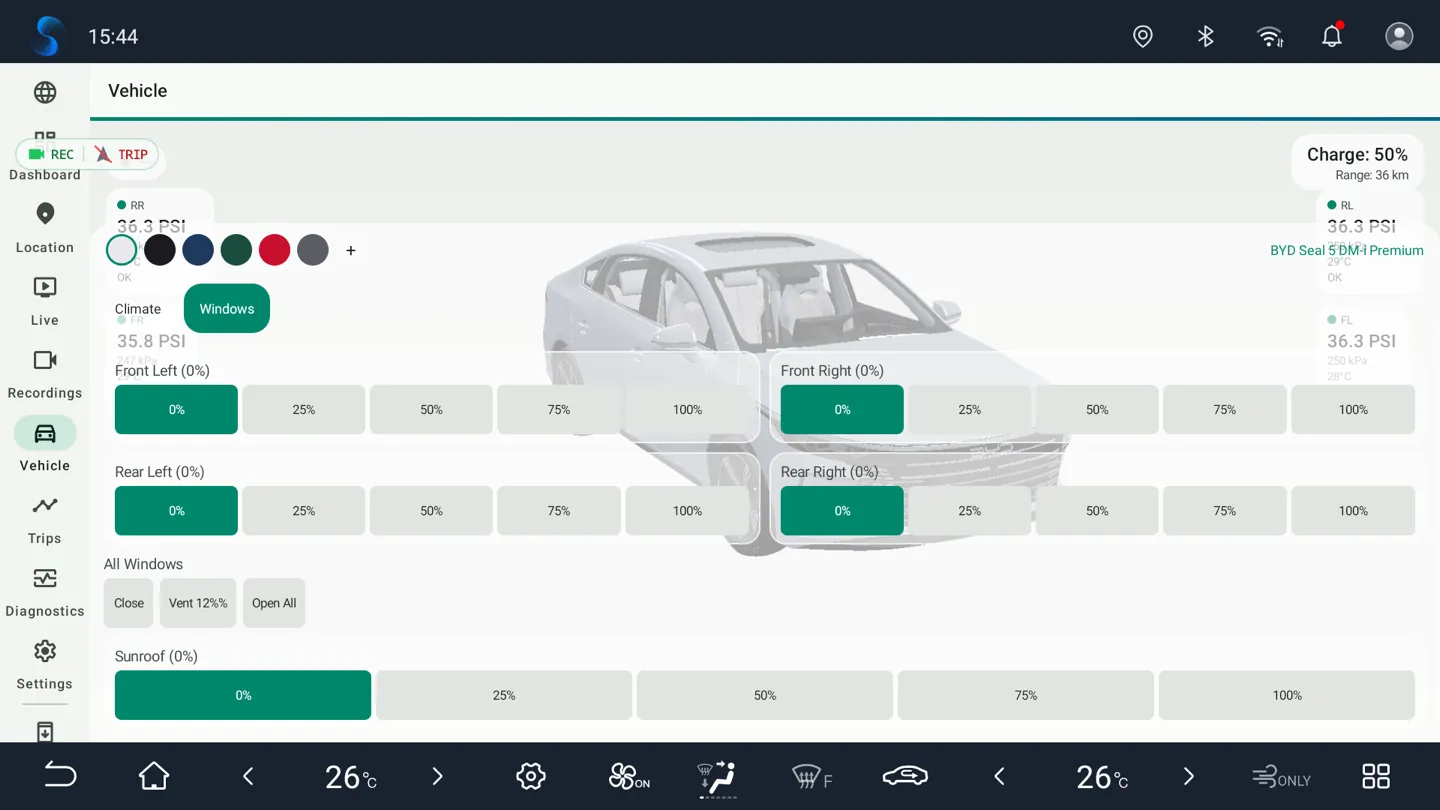Tap the back arrow in bottom bar

coord(60,776)
